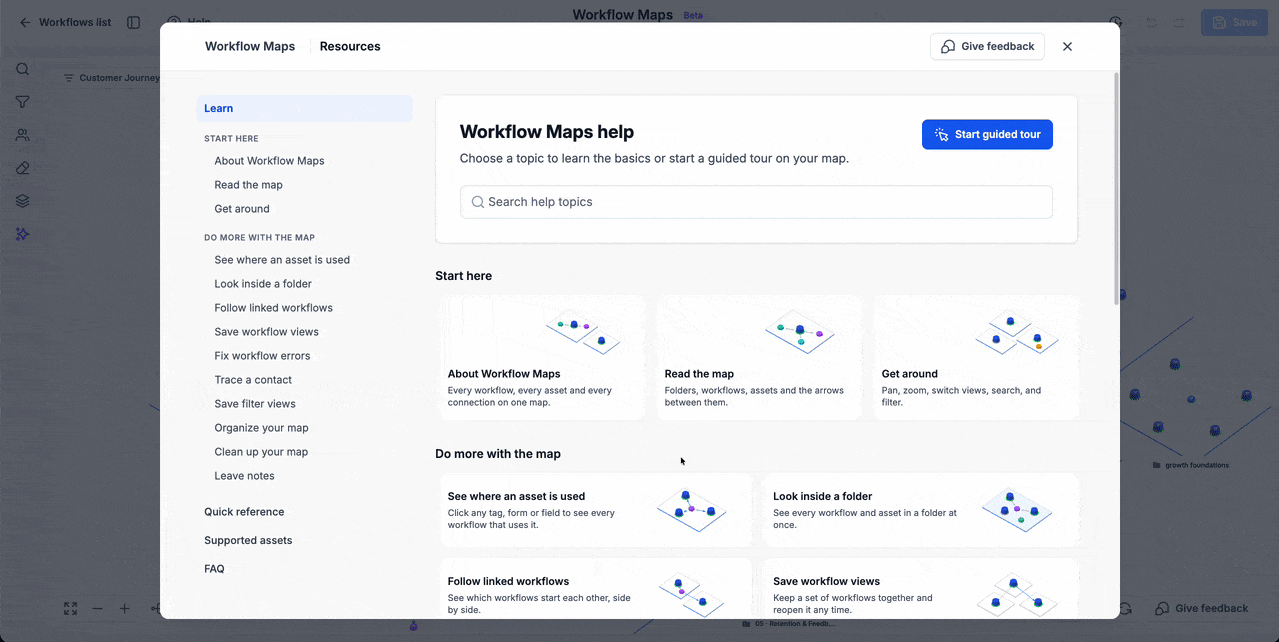Open Customer Journey filter behind the dialog
Viewport: 1279px width, 642px height.
click(111, 78)
